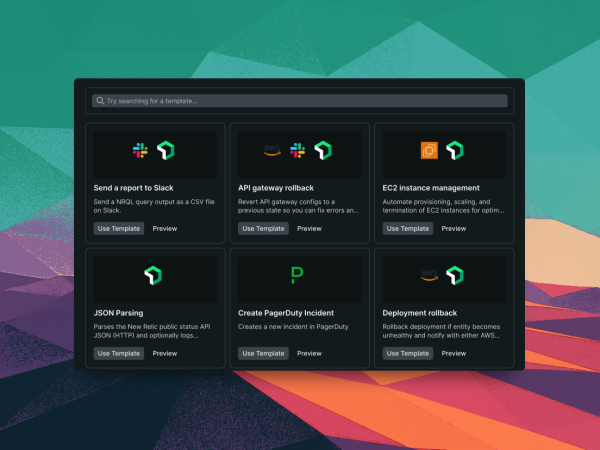This screenshot has width=600, height=450.
Task: Click 'Revert API gateway configs' description
Action: click(298, 206)
